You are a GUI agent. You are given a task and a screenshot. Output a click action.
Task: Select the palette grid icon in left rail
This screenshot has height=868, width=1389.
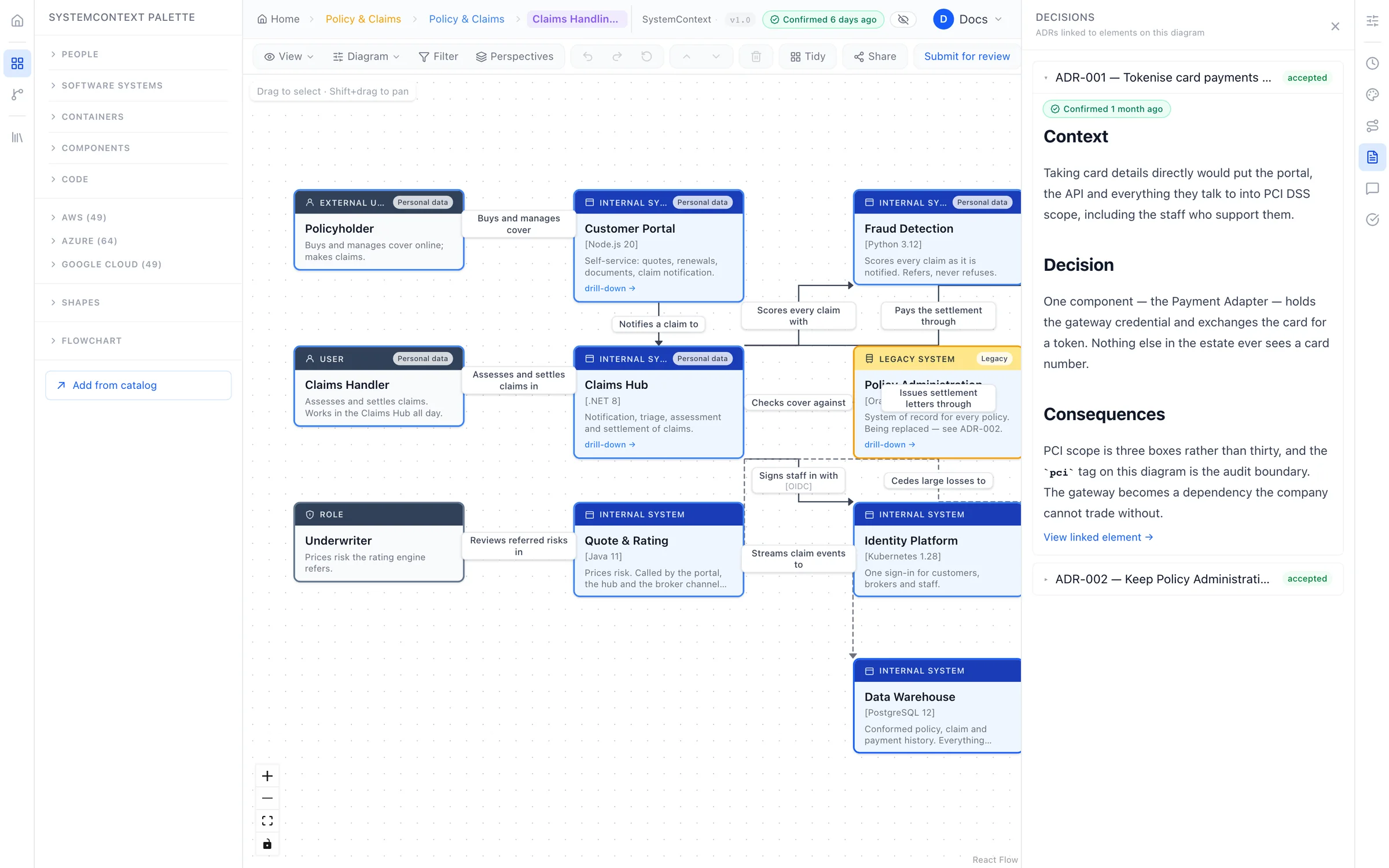pos(17,63)
